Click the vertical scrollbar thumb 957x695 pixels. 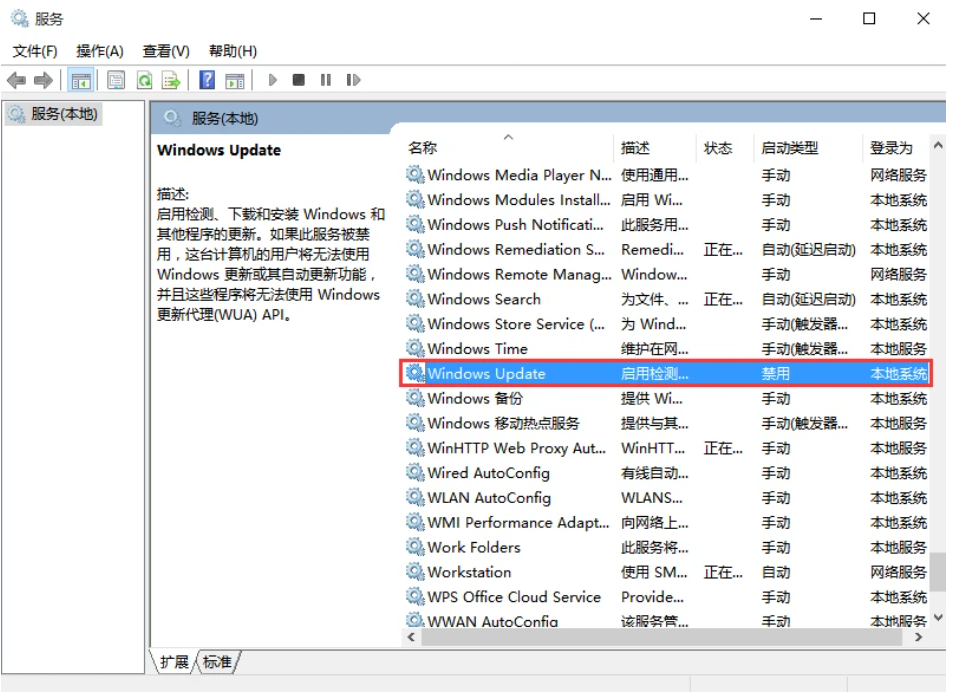(938, 572)
